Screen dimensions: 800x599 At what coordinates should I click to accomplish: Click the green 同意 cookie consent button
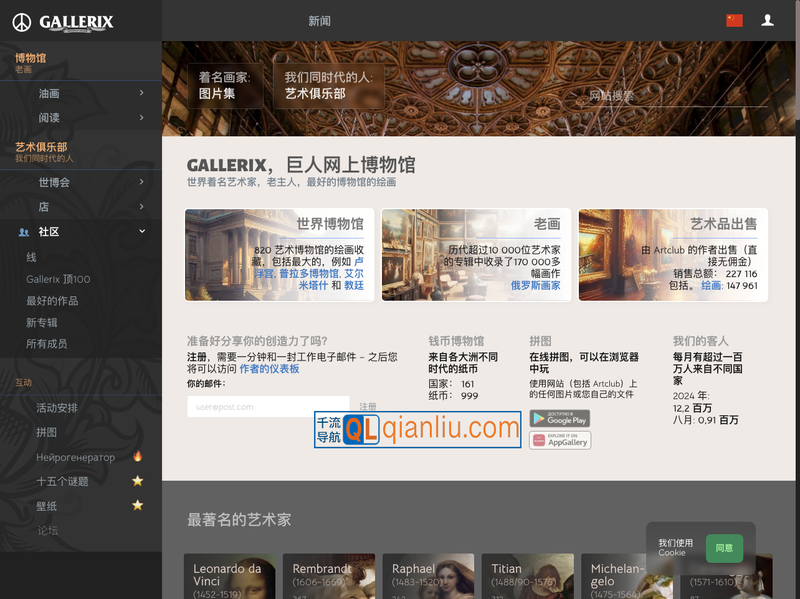725,548
